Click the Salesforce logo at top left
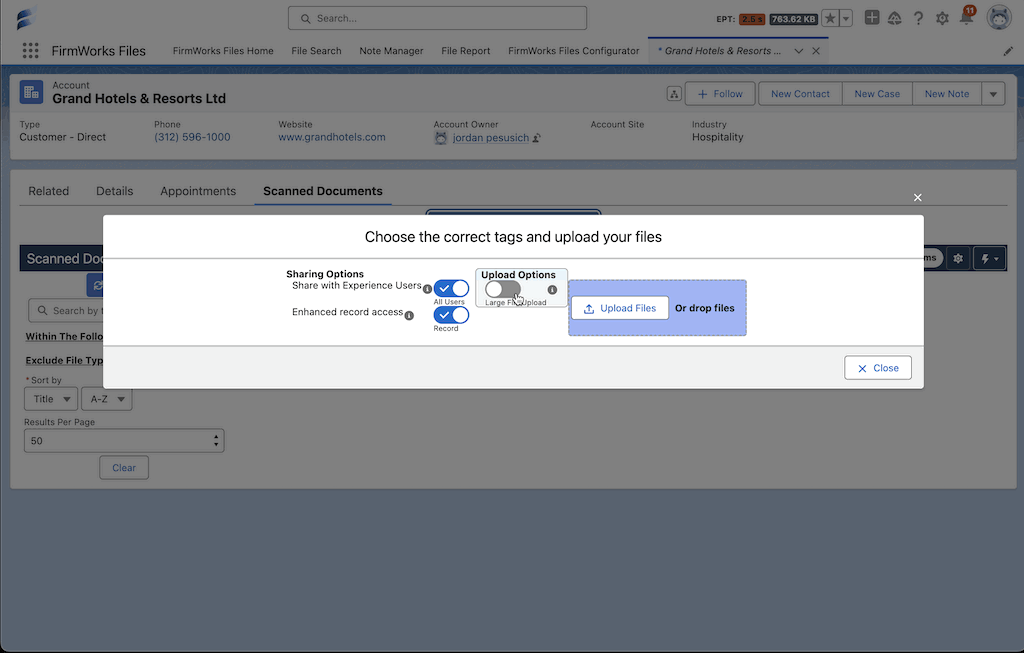1024x653 pixels. [x=26, y=18]
